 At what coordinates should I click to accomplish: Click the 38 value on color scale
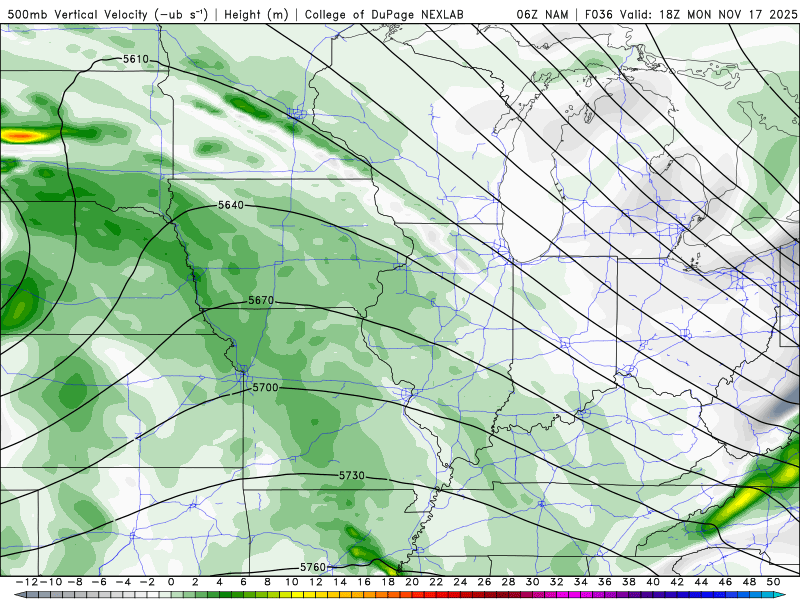(x=629, y=582)
